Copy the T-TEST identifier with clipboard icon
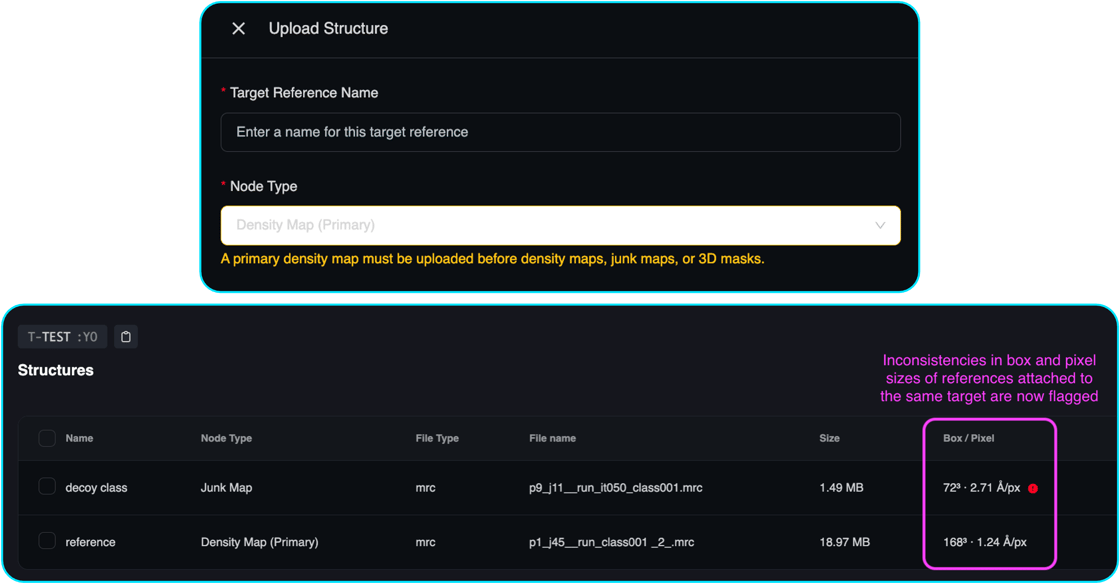The width and height of the screenshot is (1120, 583). (x=126, y=337)
